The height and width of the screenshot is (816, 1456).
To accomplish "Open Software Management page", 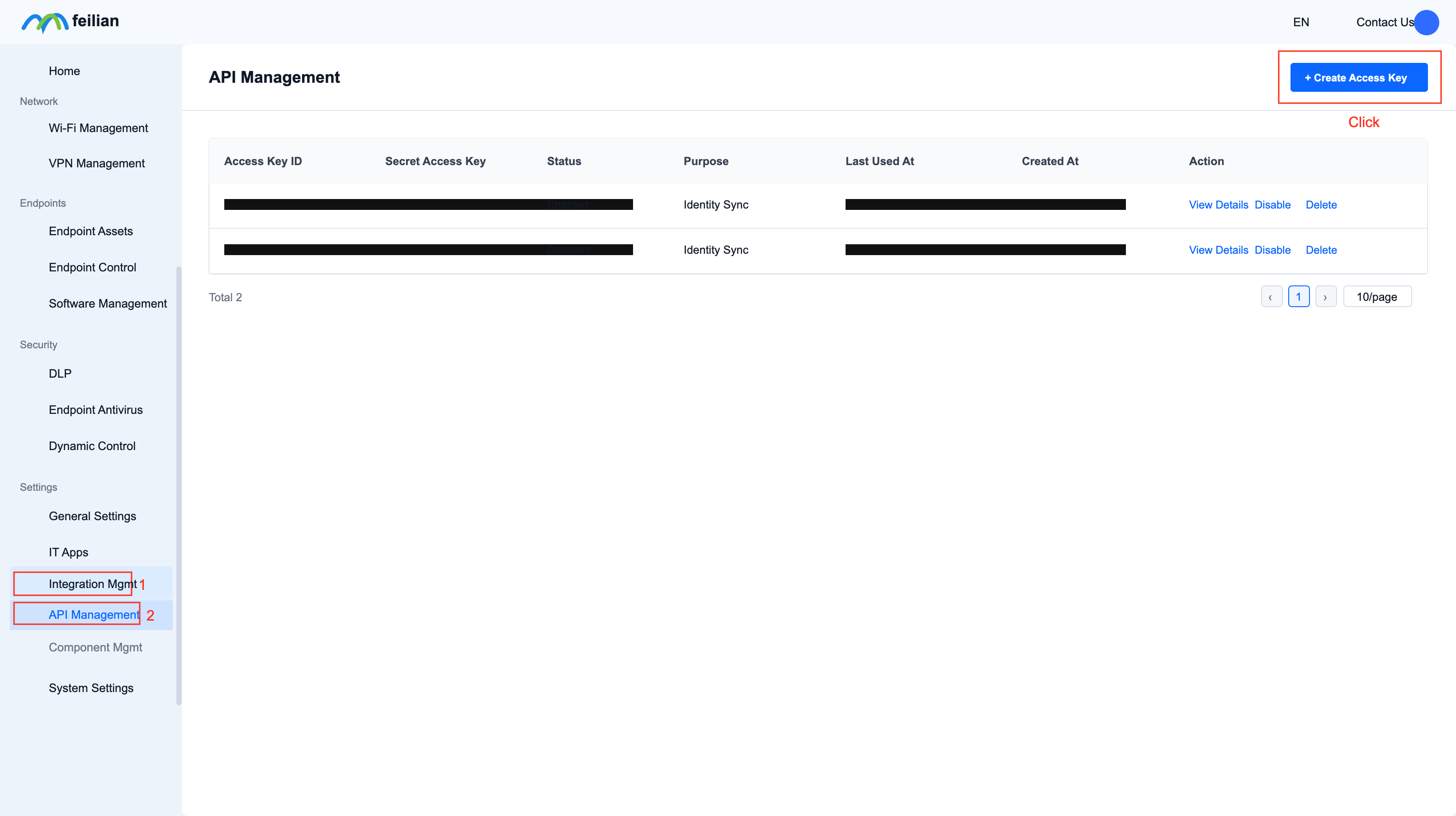I will [x=108, y=303].
